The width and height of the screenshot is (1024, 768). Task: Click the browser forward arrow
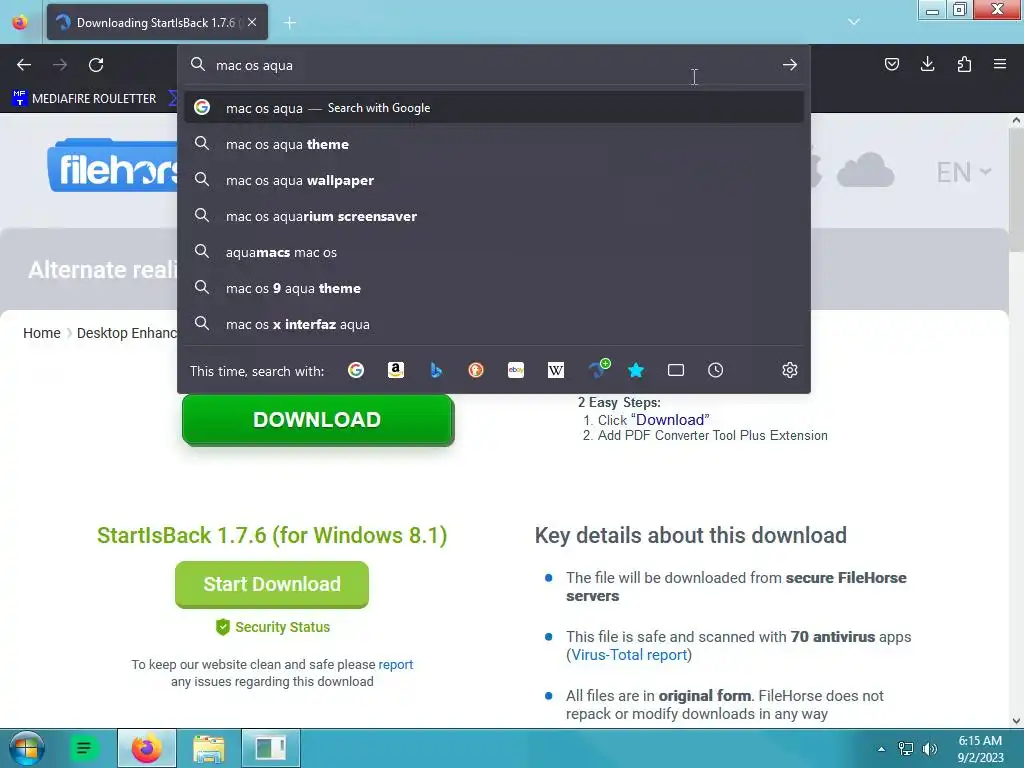[60, 65]
